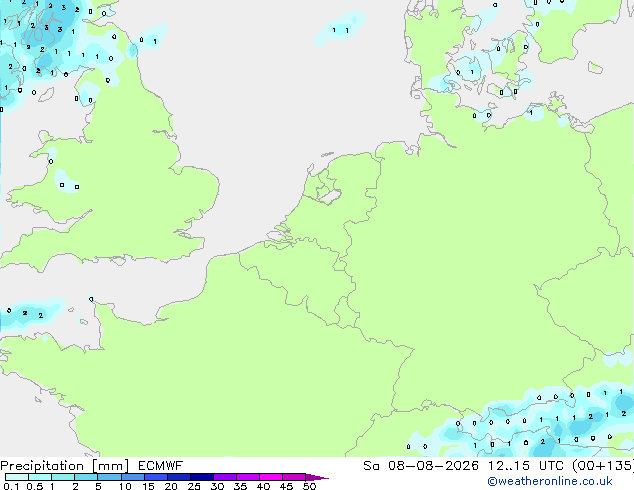Pick the 35–40 mm violet legend swatch

coord(247,477)
